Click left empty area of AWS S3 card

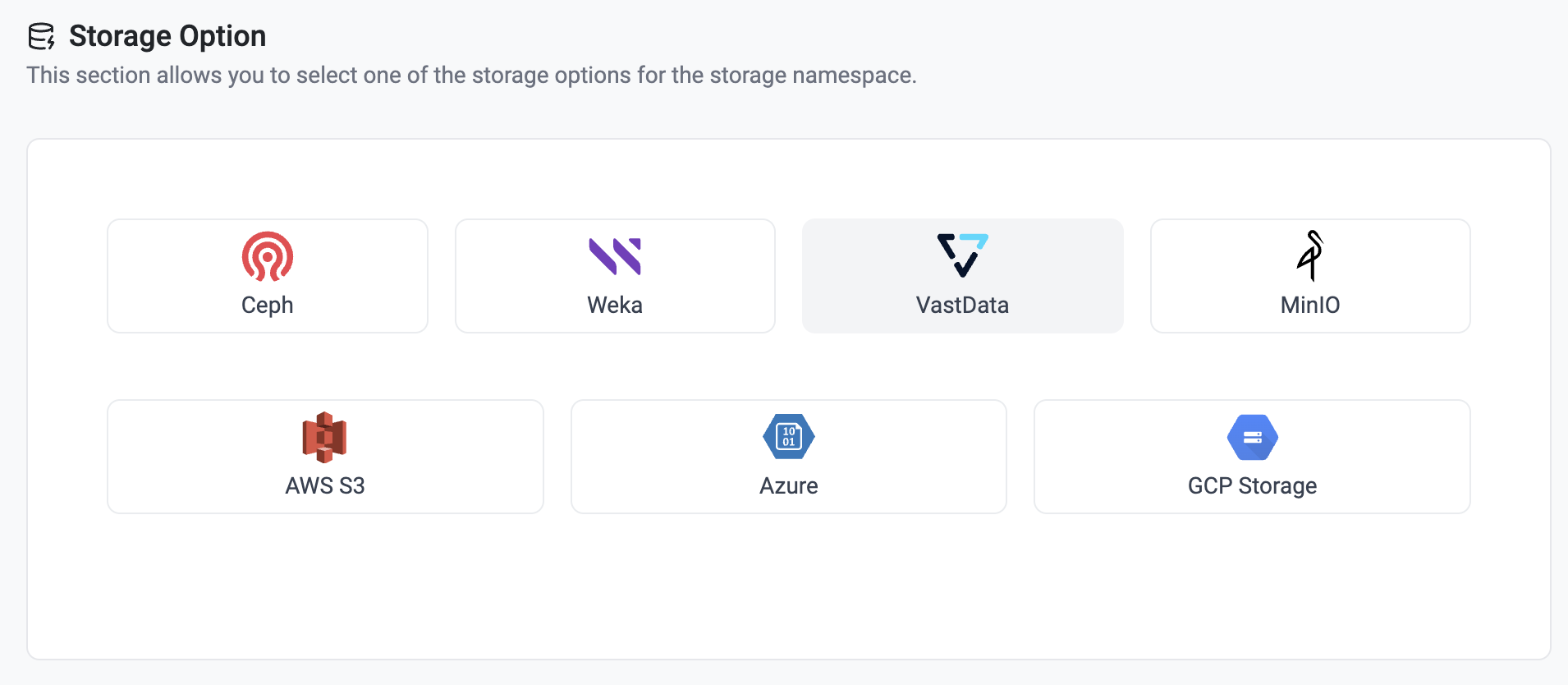point(181,457)
